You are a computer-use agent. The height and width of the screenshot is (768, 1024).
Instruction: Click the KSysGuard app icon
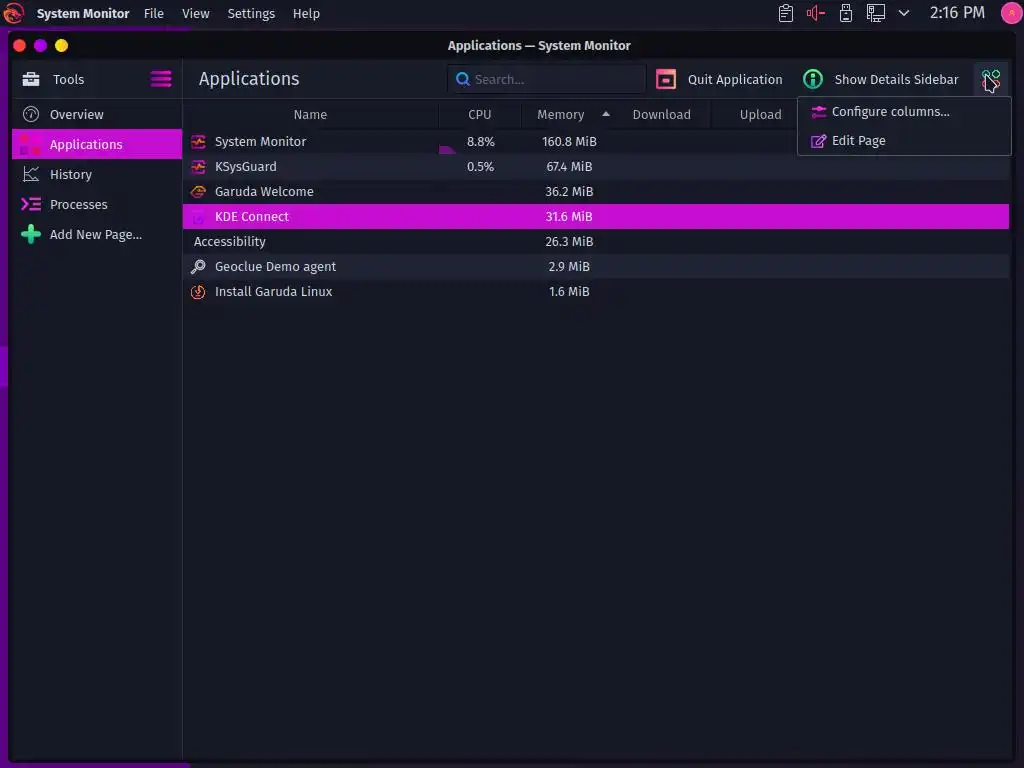click(x=198, y=167)
